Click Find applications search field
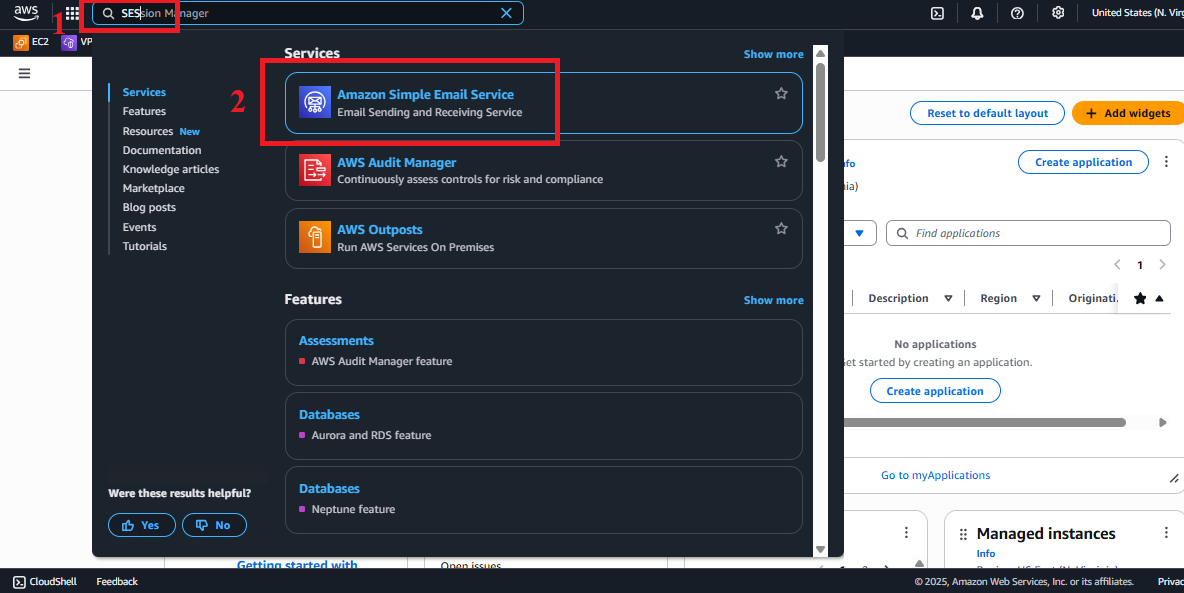 pos(1028,233)
